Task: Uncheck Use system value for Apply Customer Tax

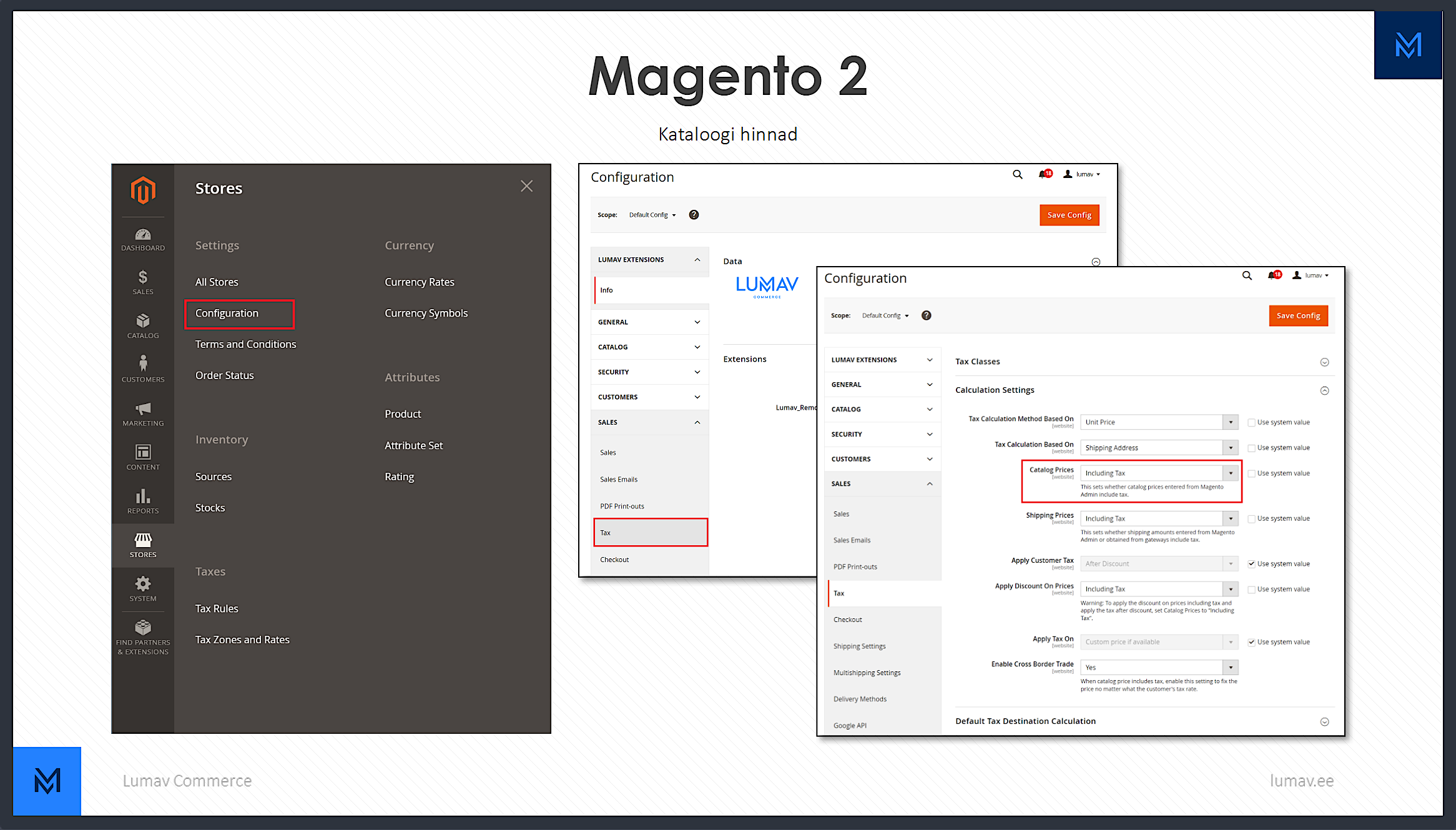Action: 1251,564
